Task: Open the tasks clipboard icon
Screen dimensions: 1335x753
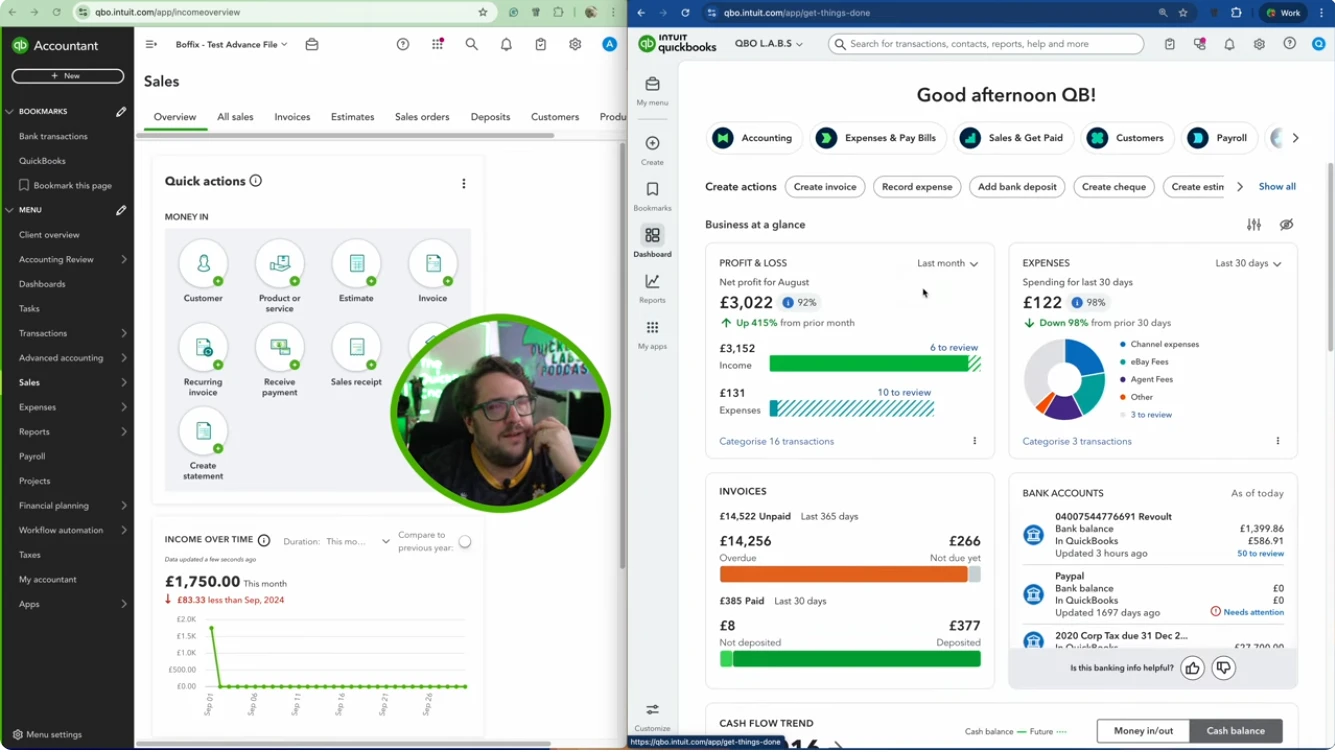Action: pyautogui.click(x=1170, y=44)
